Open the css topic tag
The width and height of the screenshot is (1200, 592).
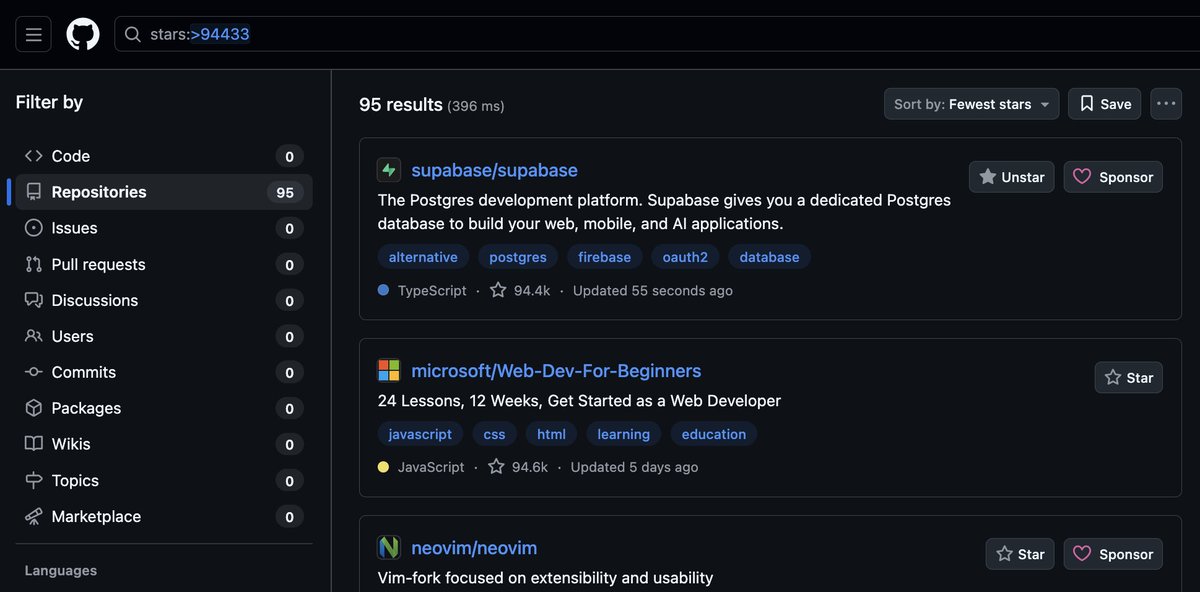pyautogui.click(x=494, y=434)
